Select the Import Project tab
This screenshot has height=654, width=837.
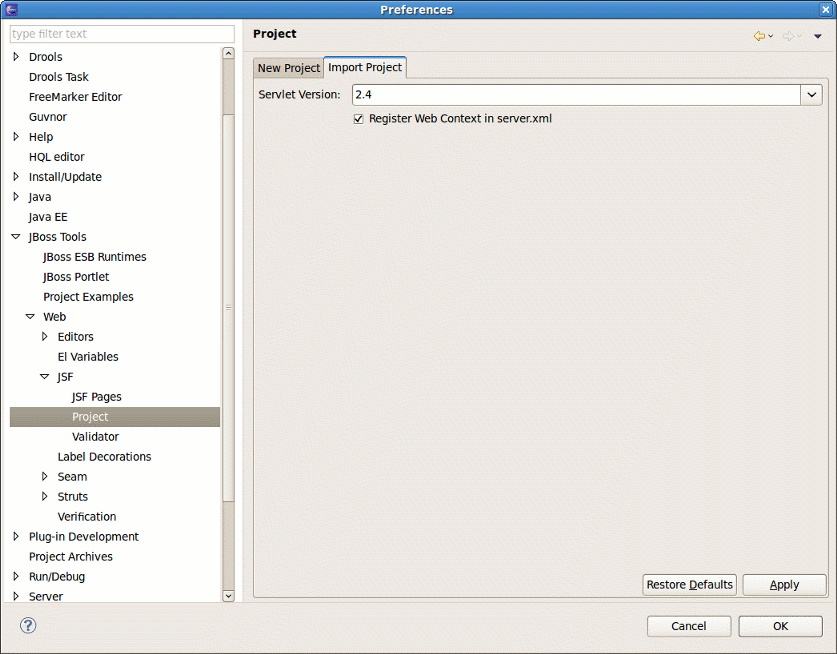(365, 67)
